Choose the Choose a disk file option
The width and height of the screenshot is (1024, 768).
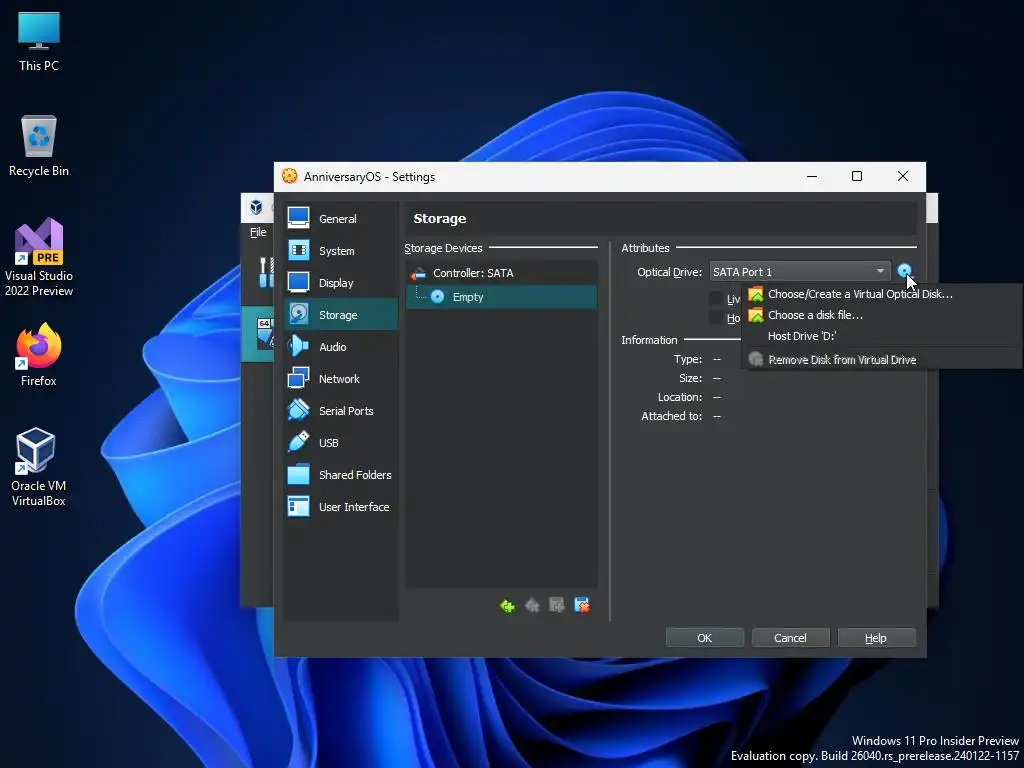[882, 315]
